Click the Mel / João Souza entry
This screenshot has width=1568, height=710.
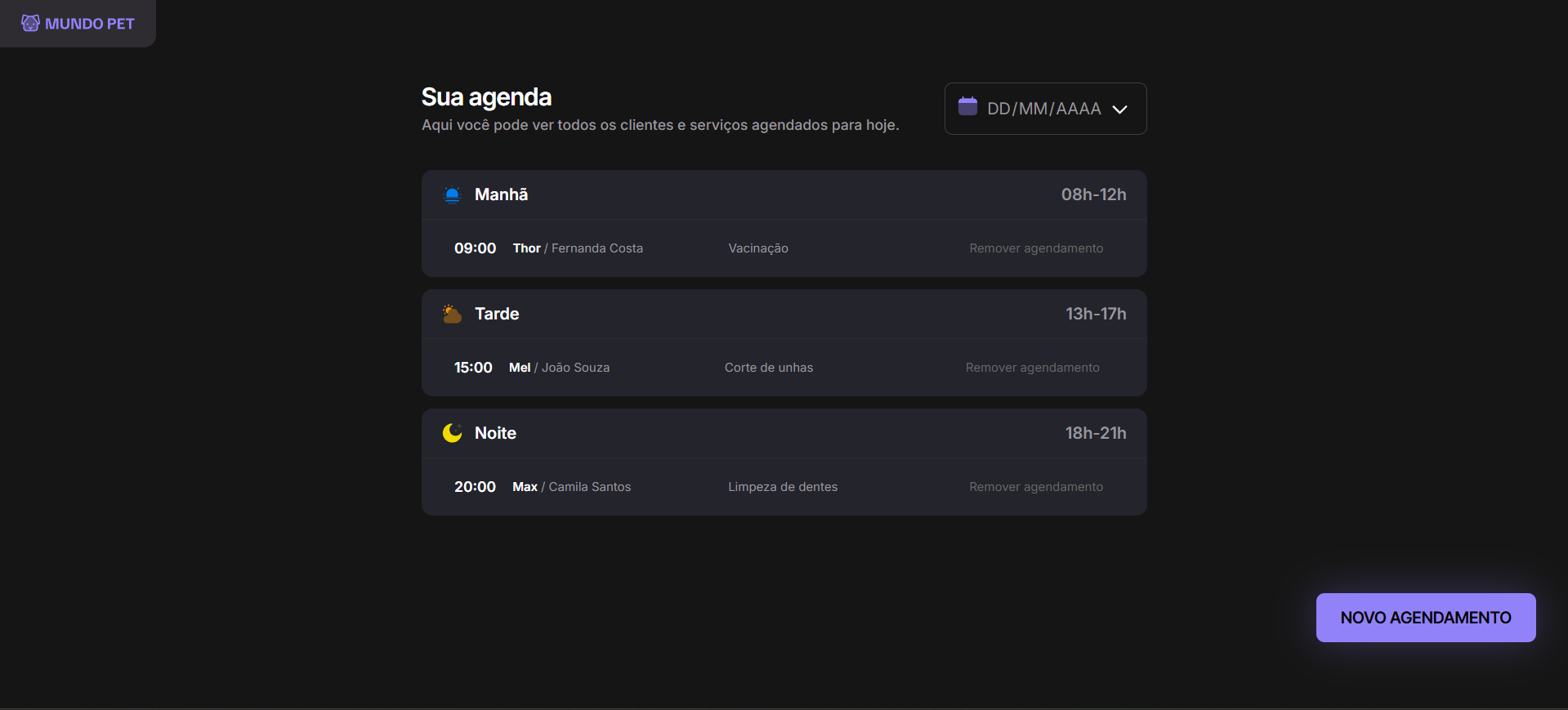point(559,368)
